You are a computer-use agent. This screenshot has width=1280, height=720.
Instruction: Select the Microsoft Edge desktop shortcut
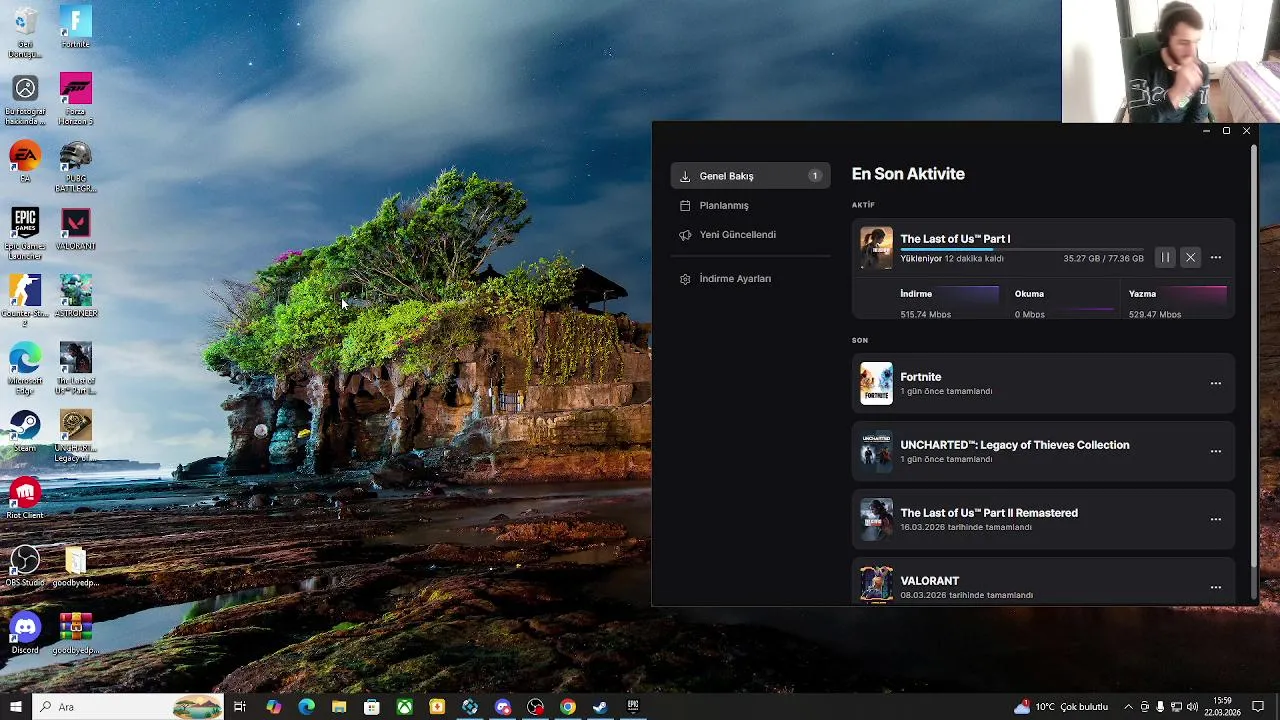point(25,368)
